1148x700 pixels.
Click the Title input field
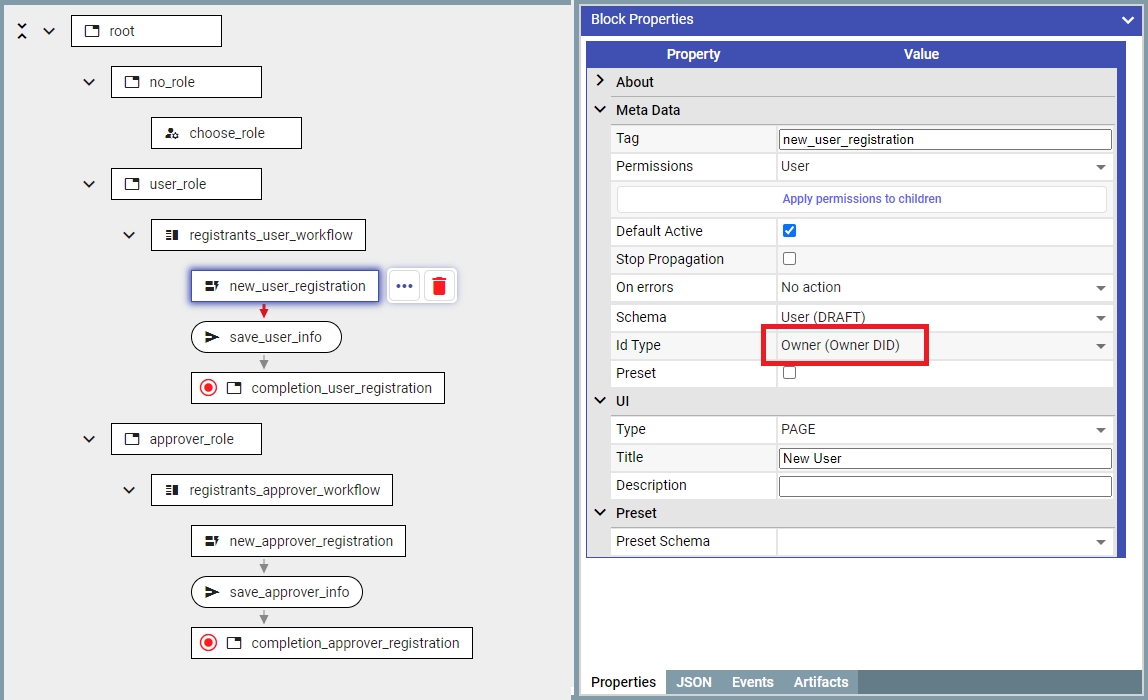click(x=944, y=458)
